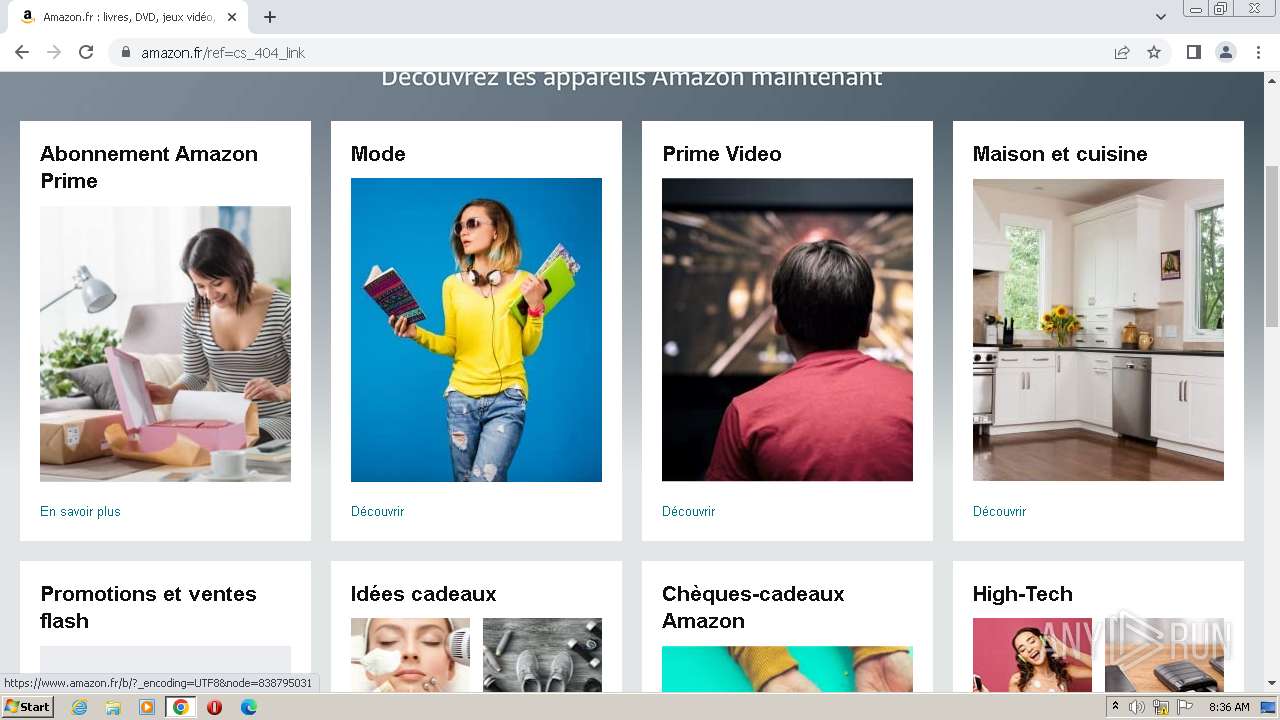This screenshot has width=1280, height=720.
Task: View site information via the lock icon
Action: pyautogui.click(x=126, y=52)
